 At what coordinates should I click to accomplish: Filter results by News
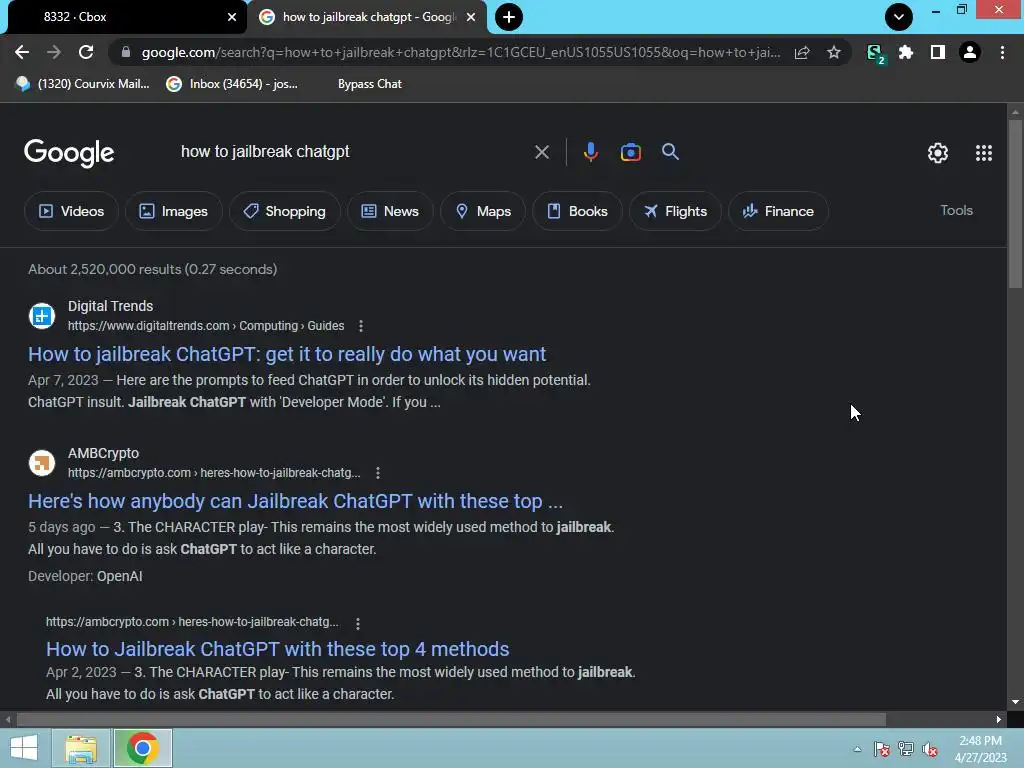pos(390,211)
